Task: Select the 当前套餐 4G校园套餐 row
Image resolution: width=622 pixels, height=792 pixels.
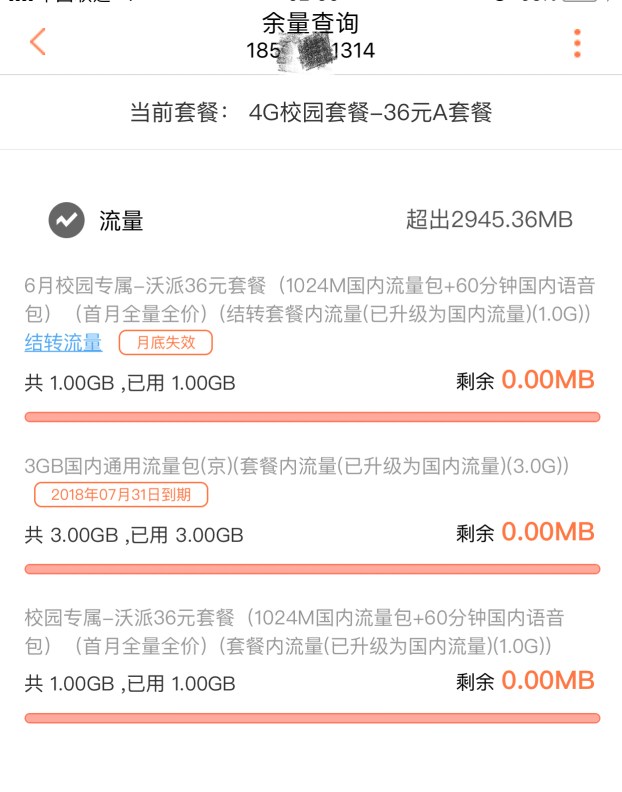Action: [x=311, y=112]
